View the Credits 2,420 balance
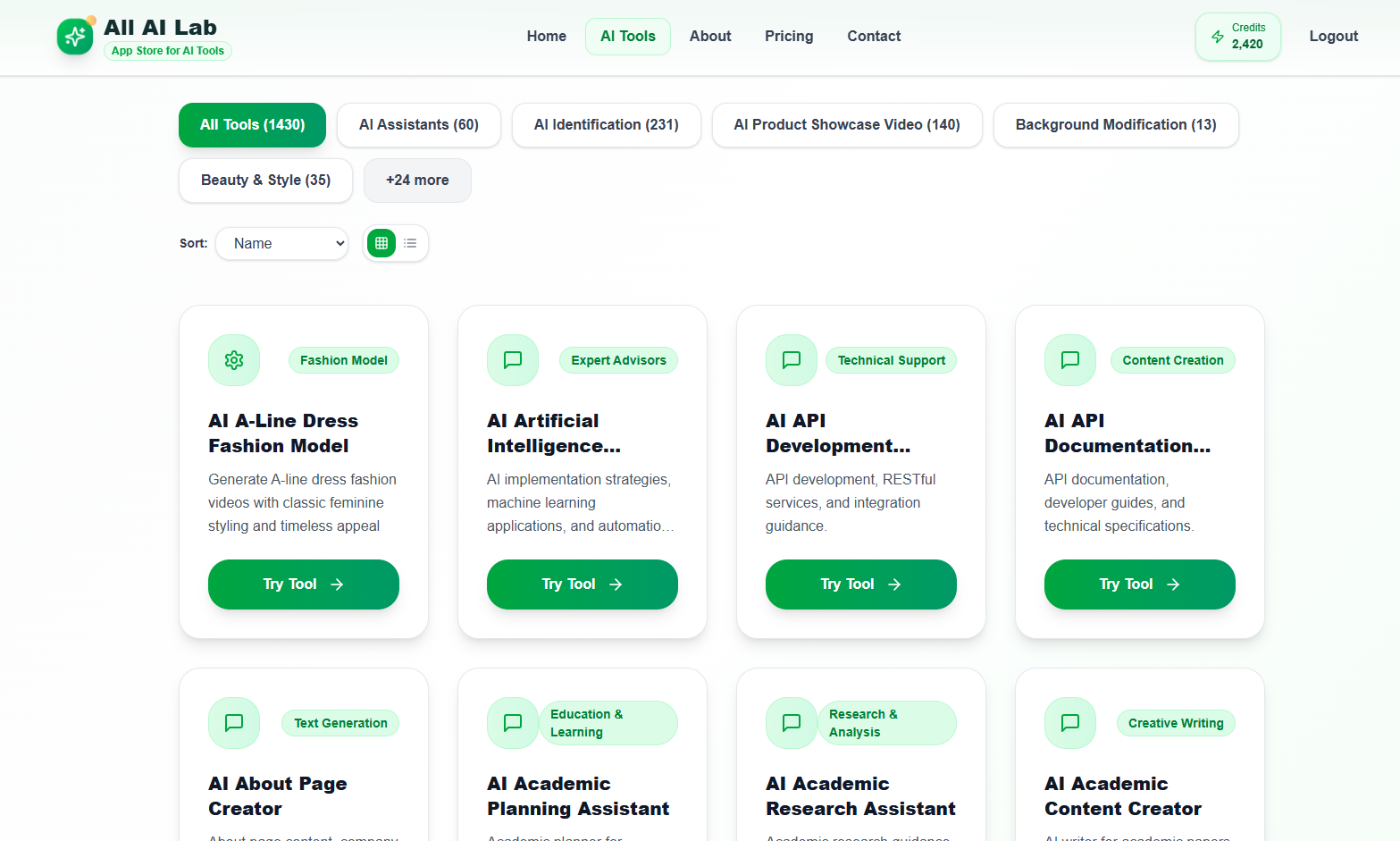 pyautogui.click(x=1238, y=37)
